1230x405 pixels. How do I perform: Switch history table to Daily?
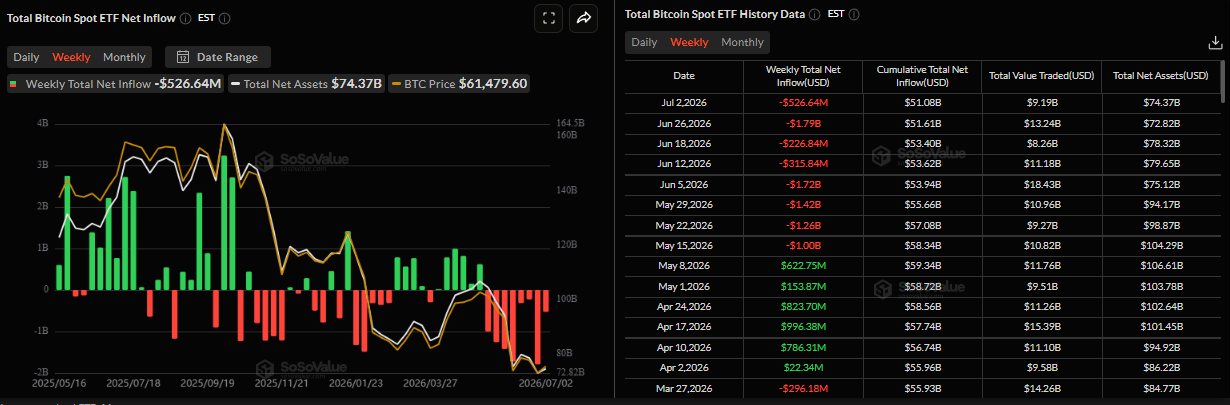644,42
